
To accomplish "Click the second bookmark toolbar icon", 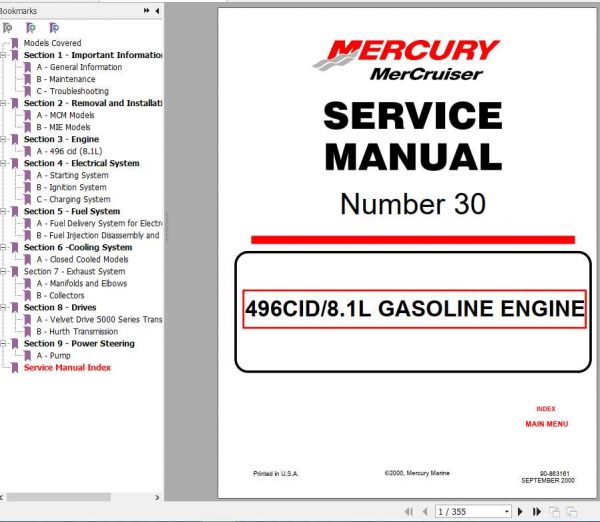I will (x=31, y=28).
